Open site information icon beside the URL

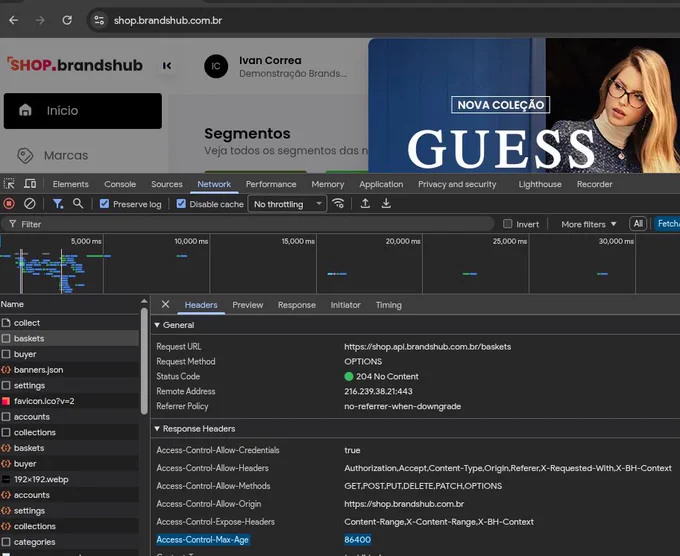[99, 20]
